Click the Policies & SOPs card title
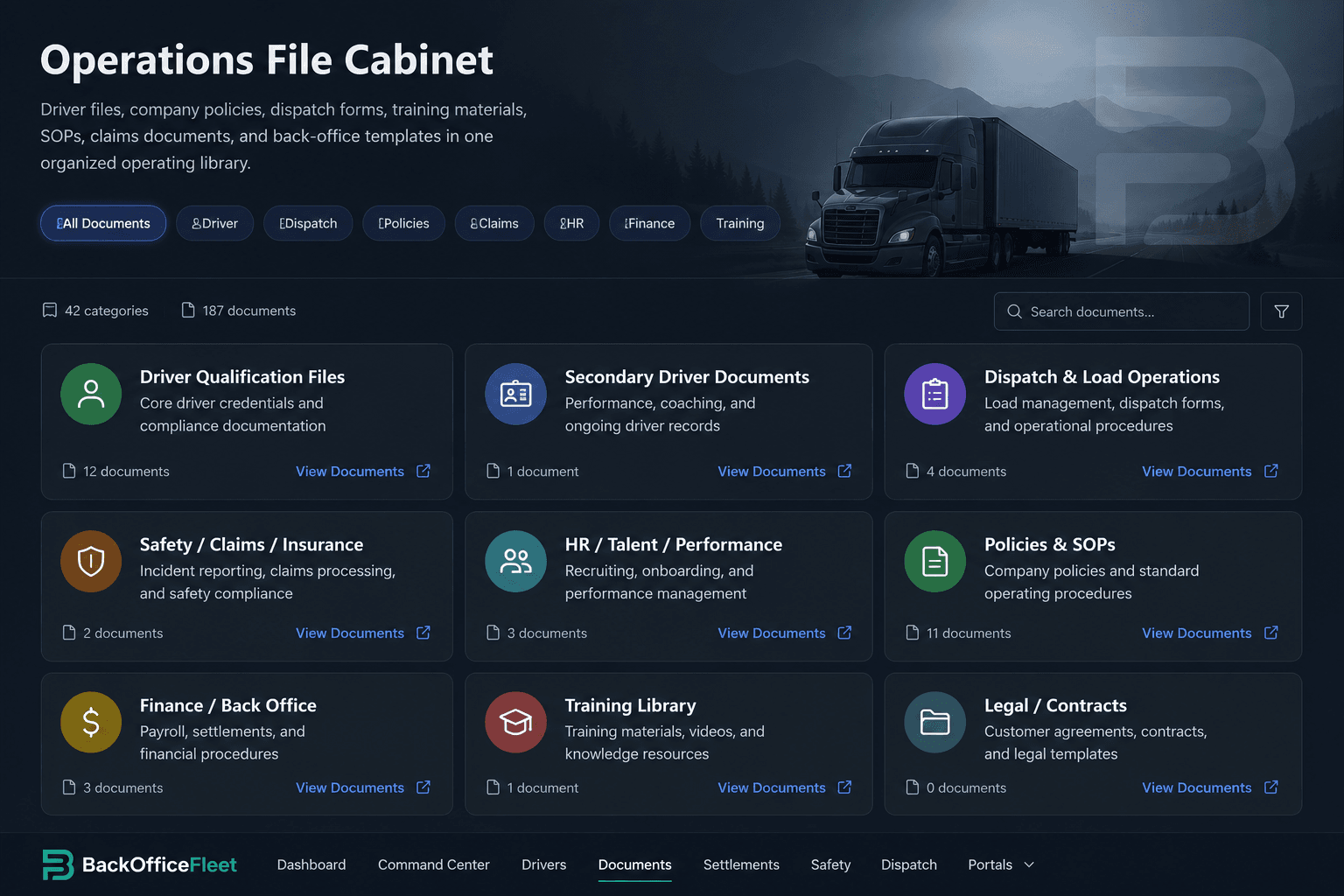 (1050, 544)
